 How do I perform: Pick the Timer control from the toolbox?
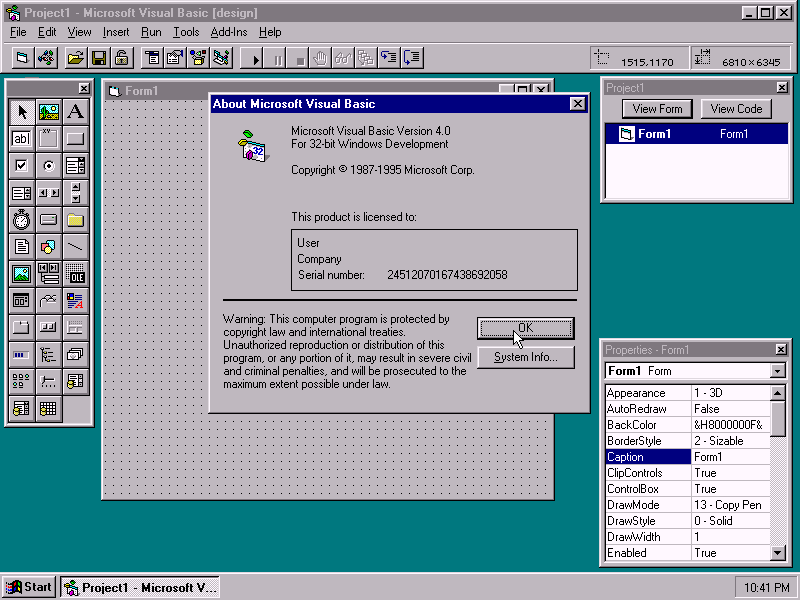click(20, 219)
